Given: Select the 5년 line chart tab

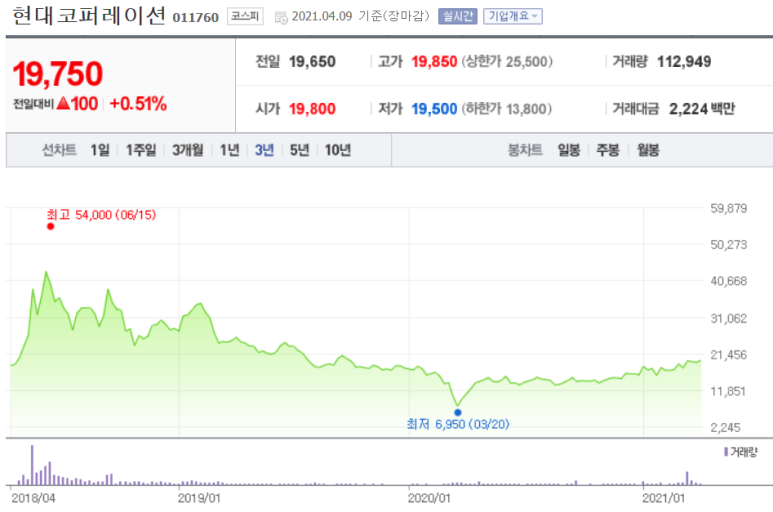Looking at the screenshot, I should point(299,150).
